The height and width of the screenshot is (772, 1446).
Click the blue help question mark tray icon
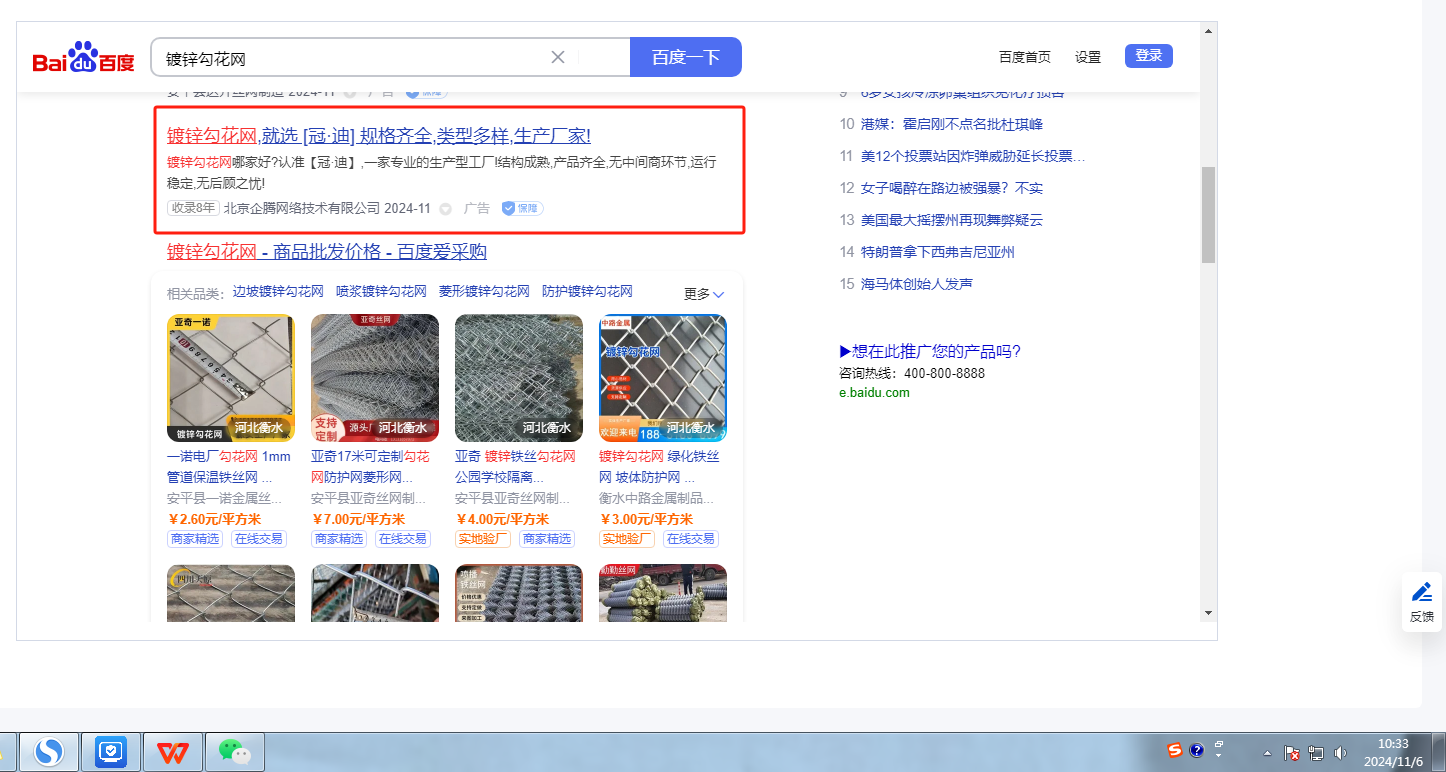tap(1196, 750)
